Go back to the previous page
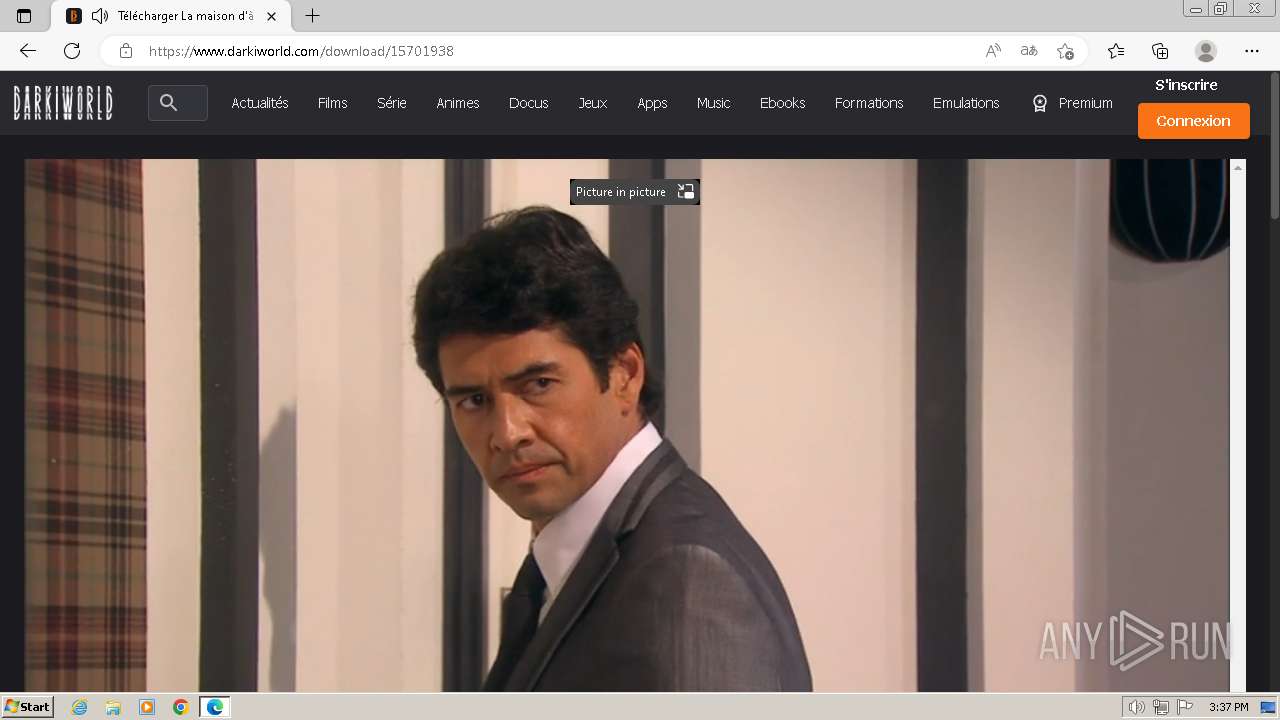 (28, 51)
